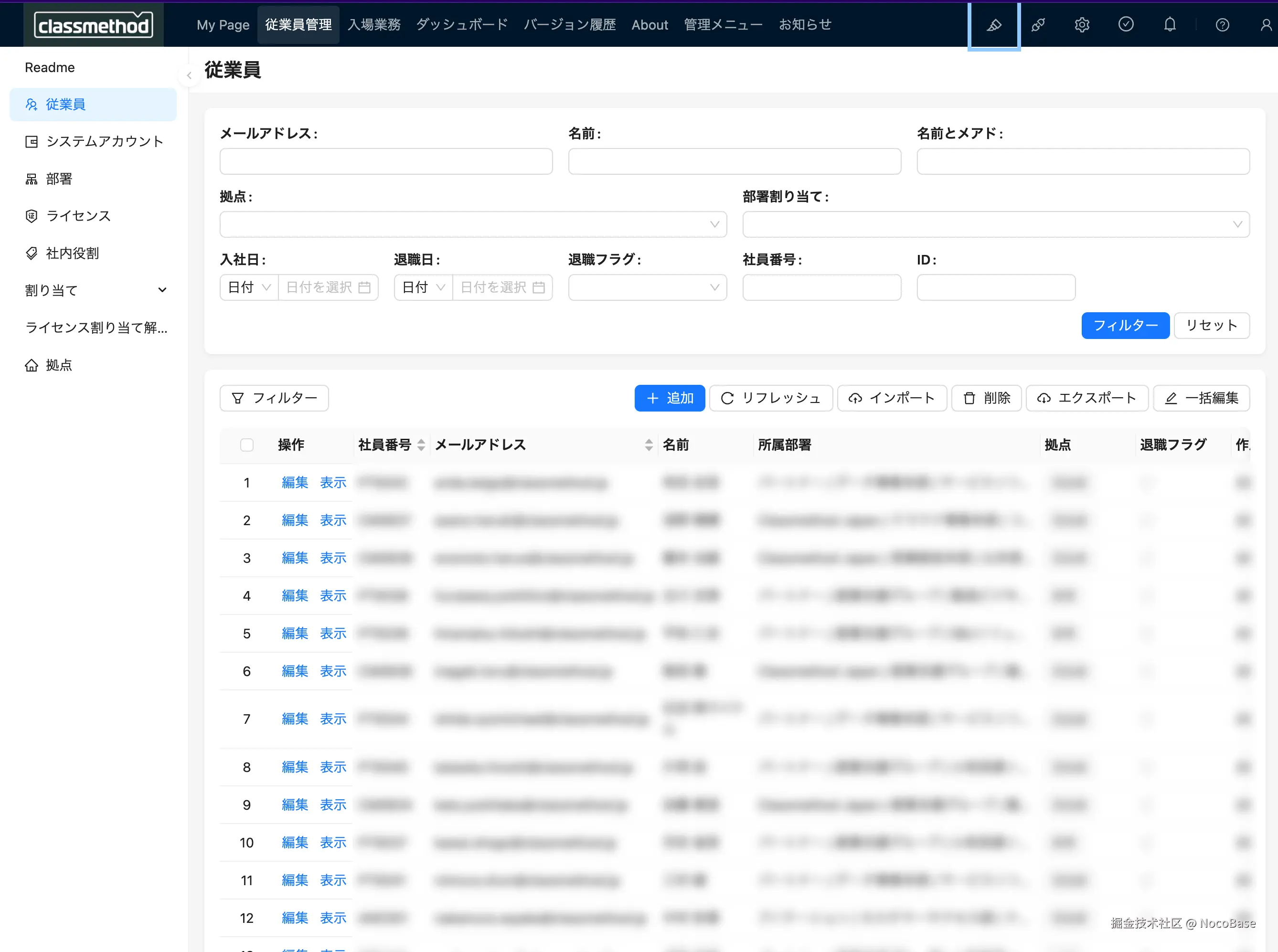Click 編集 link in row 5
Image resolution: width=1278 pixels, height=952 pixels.
click(295, 634)
